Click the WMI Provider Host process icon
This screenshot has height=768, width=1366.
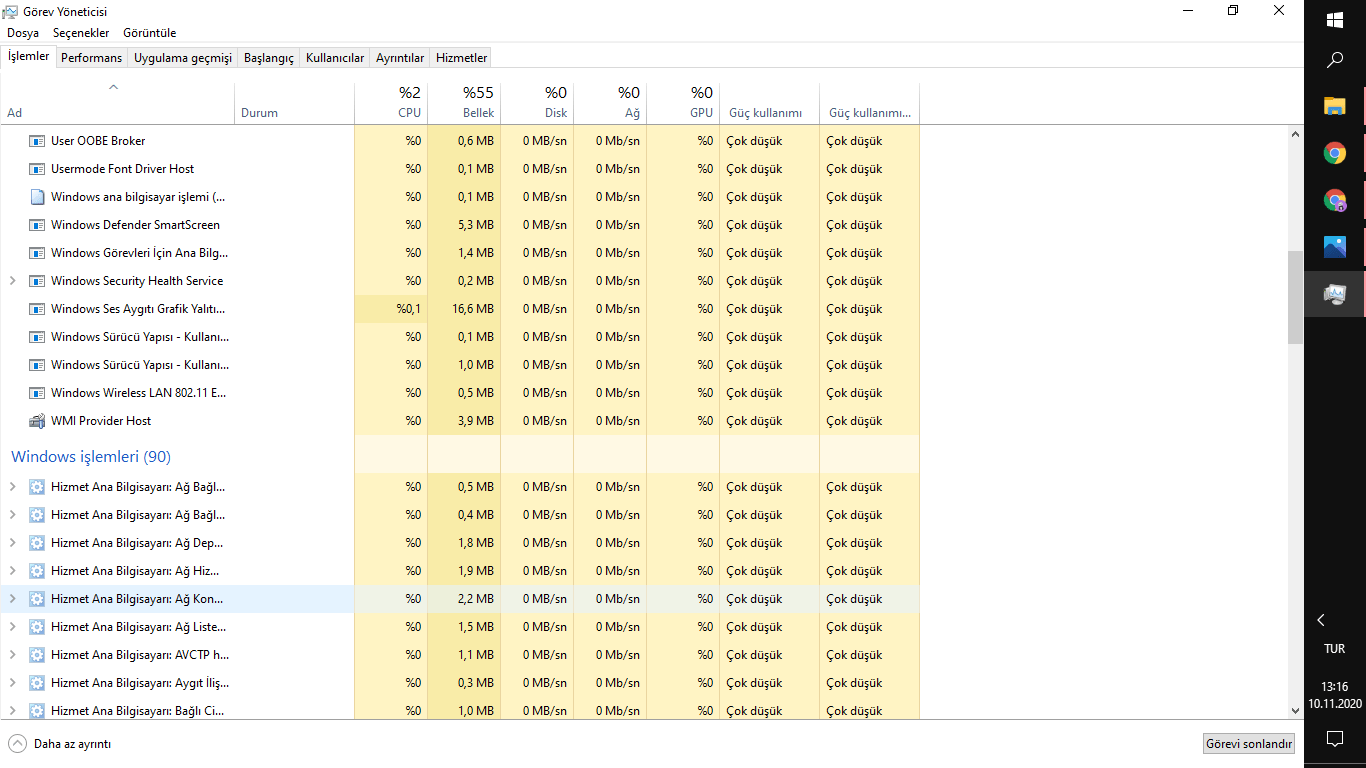(x=37, y=421)
